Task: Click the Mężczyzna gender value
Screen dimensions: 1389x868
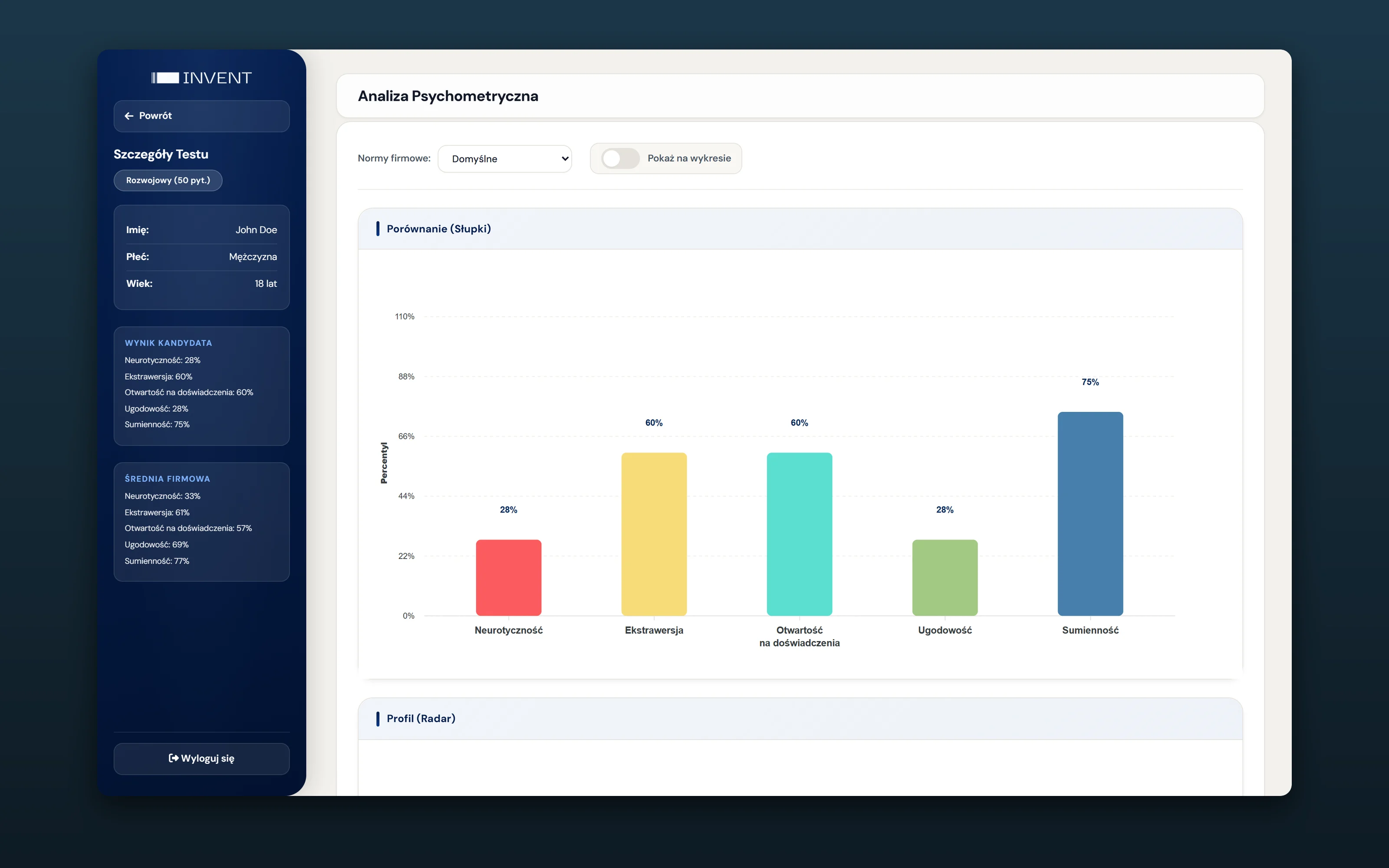Action: pyautogui.click(x=253, y=256)
